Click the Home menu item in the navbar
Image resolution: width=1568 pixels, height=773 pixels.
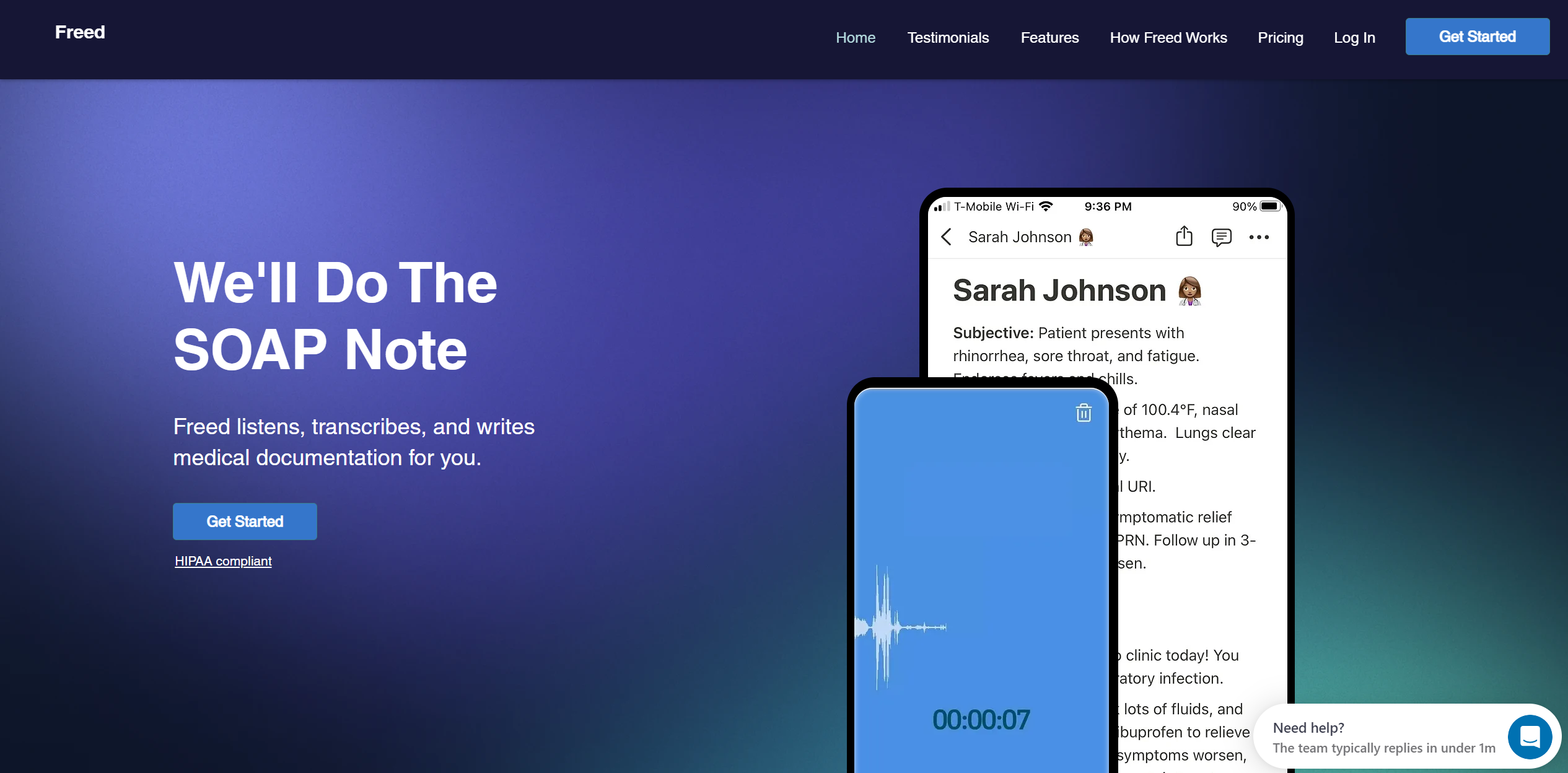point(855,37)
